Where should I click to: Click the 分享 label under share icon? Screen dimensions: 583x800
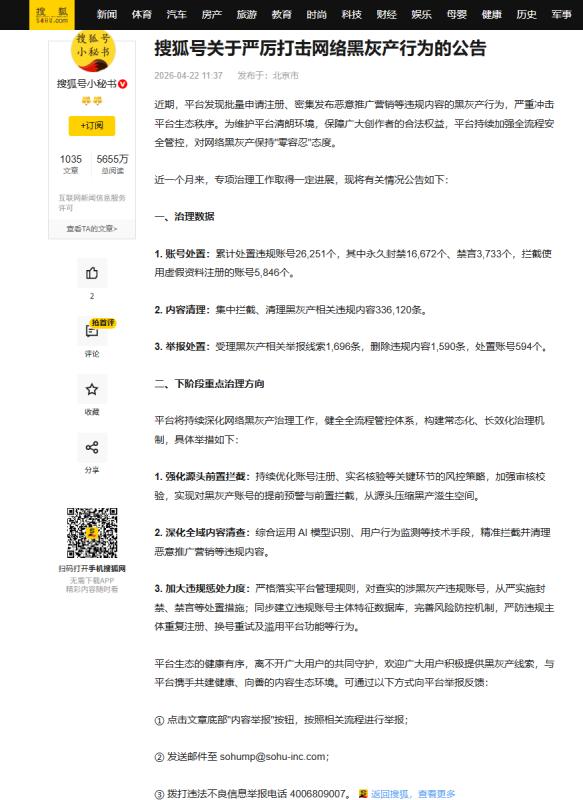click(92, 470)
